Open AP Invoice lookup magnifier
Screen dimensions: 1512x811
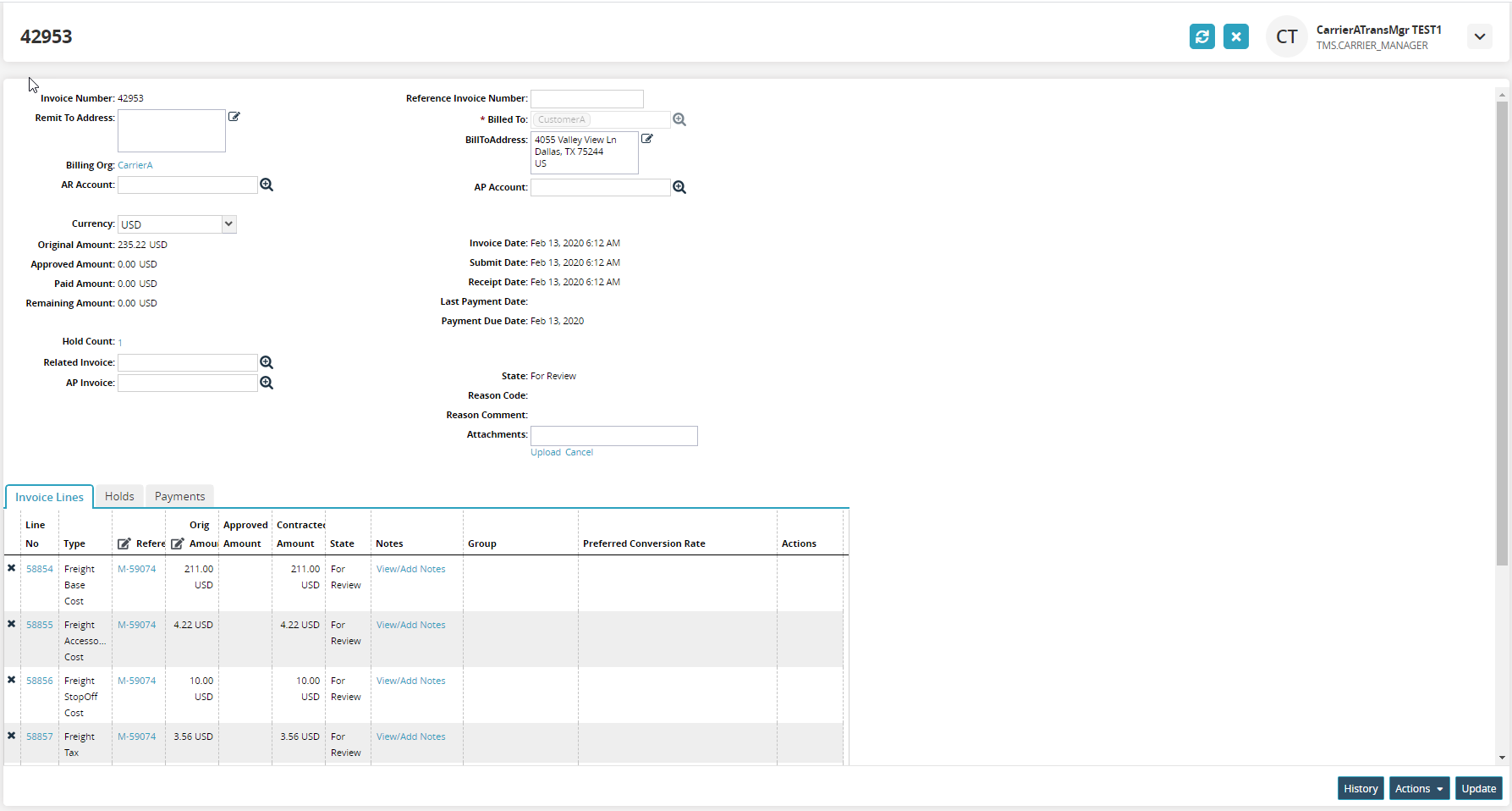point(267,383)
